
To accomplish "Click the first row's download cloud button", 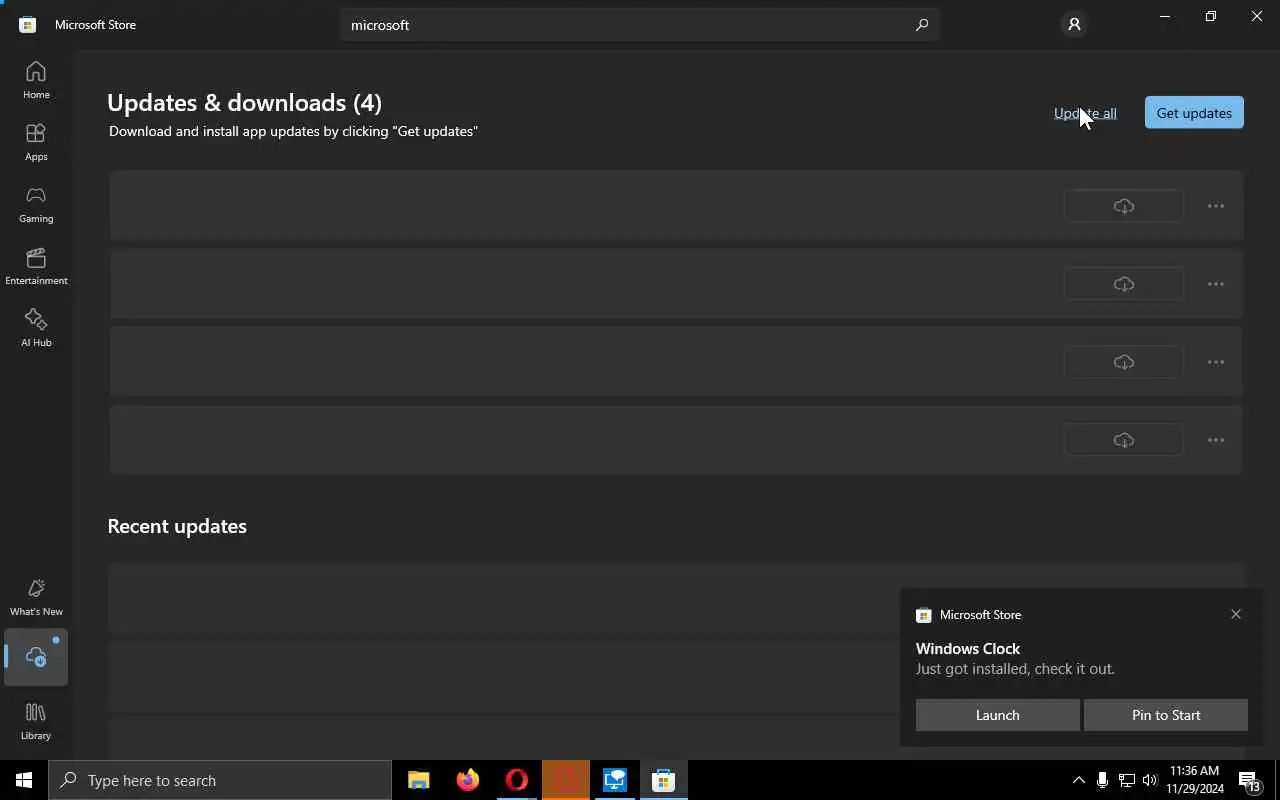I will (x=1124, y=206).
